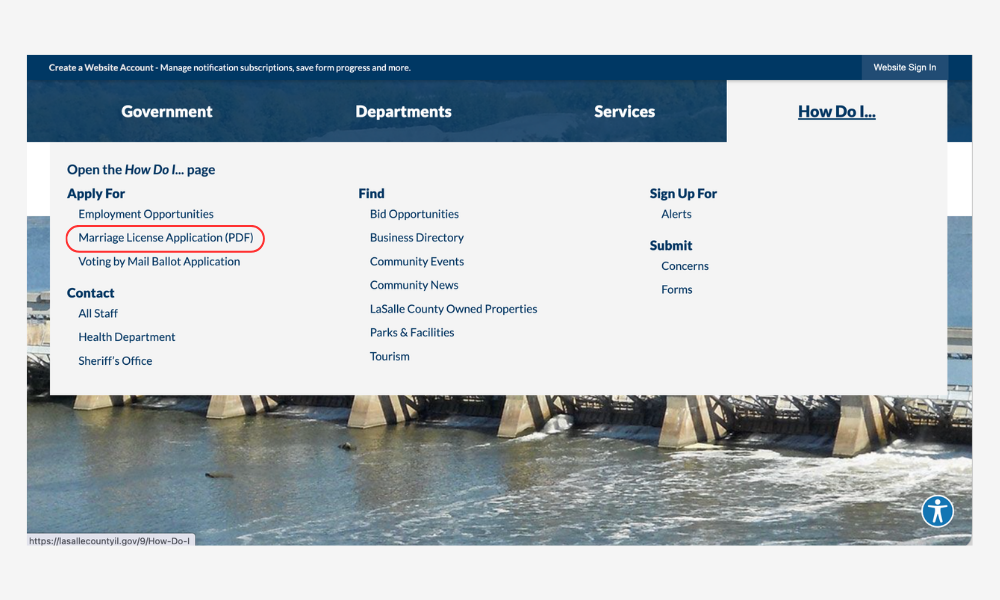
Task: Open the Tourism link
Action: 390,356
